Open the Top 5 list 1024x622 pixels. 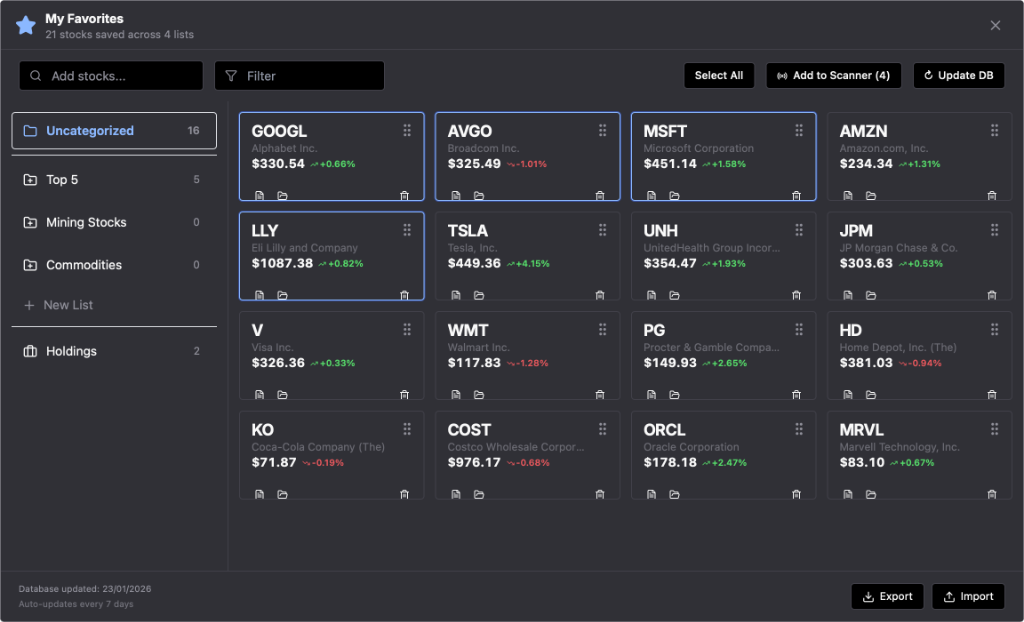coord(114,180)
